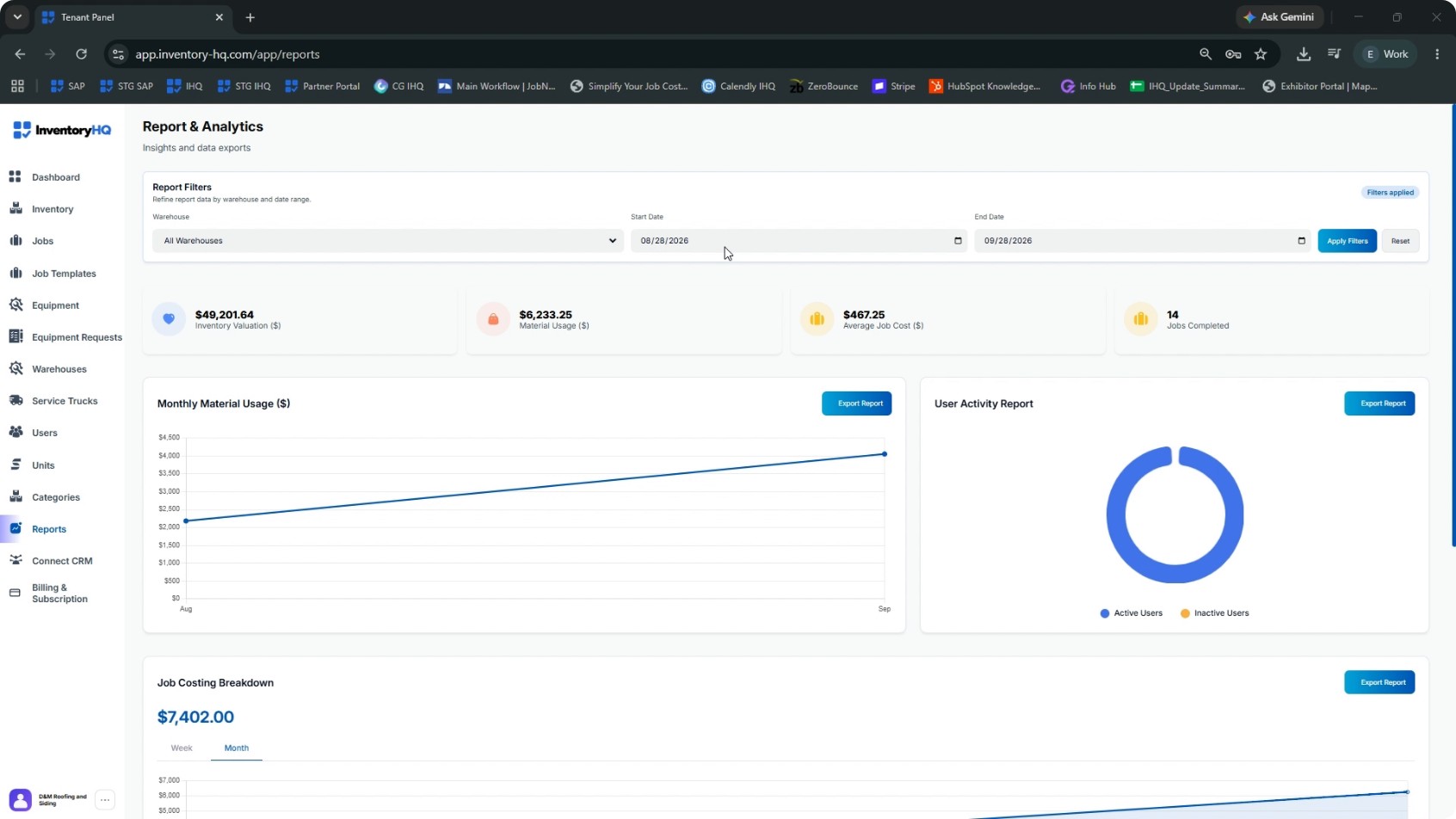Open Connect CRM page
The width and height of the screenshot is (1456, 819).
(x=62, y=561)
